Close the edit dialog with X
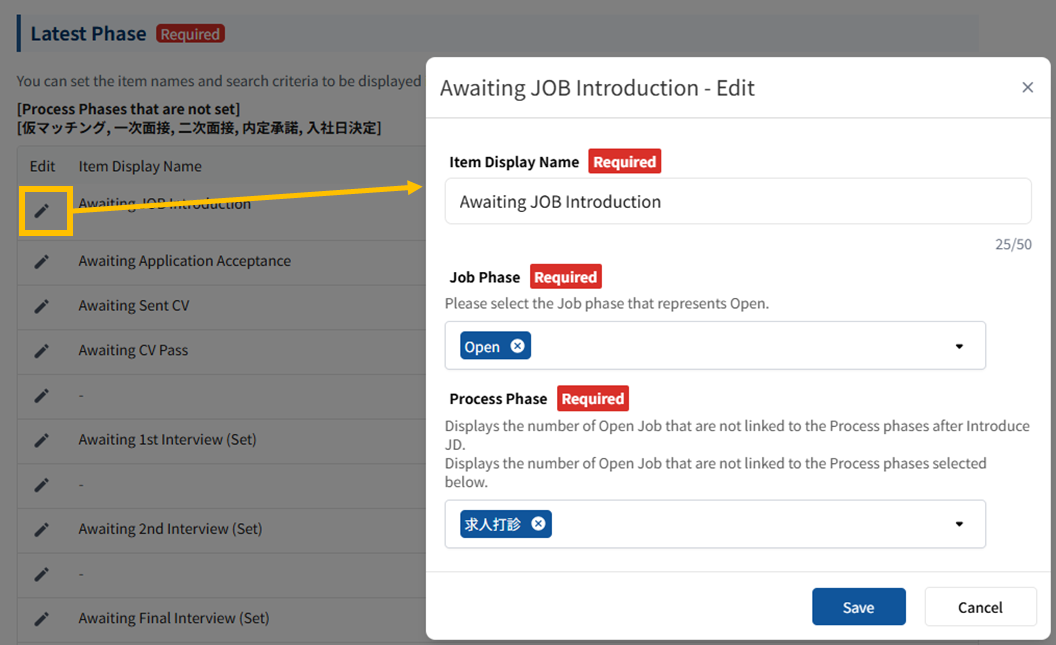 click(x=1027, y=88)
